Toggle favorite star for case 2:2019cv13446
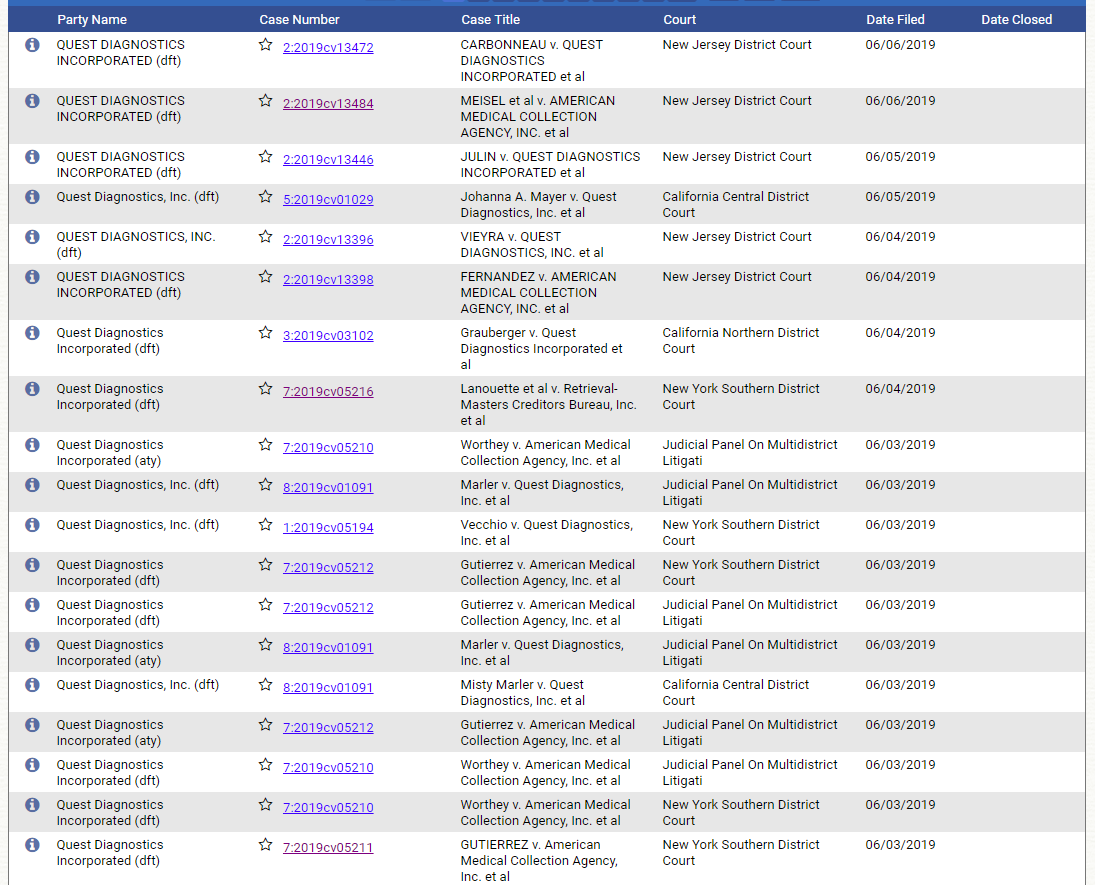Viewport: 1095px width, 885px height. coord(265,156)
